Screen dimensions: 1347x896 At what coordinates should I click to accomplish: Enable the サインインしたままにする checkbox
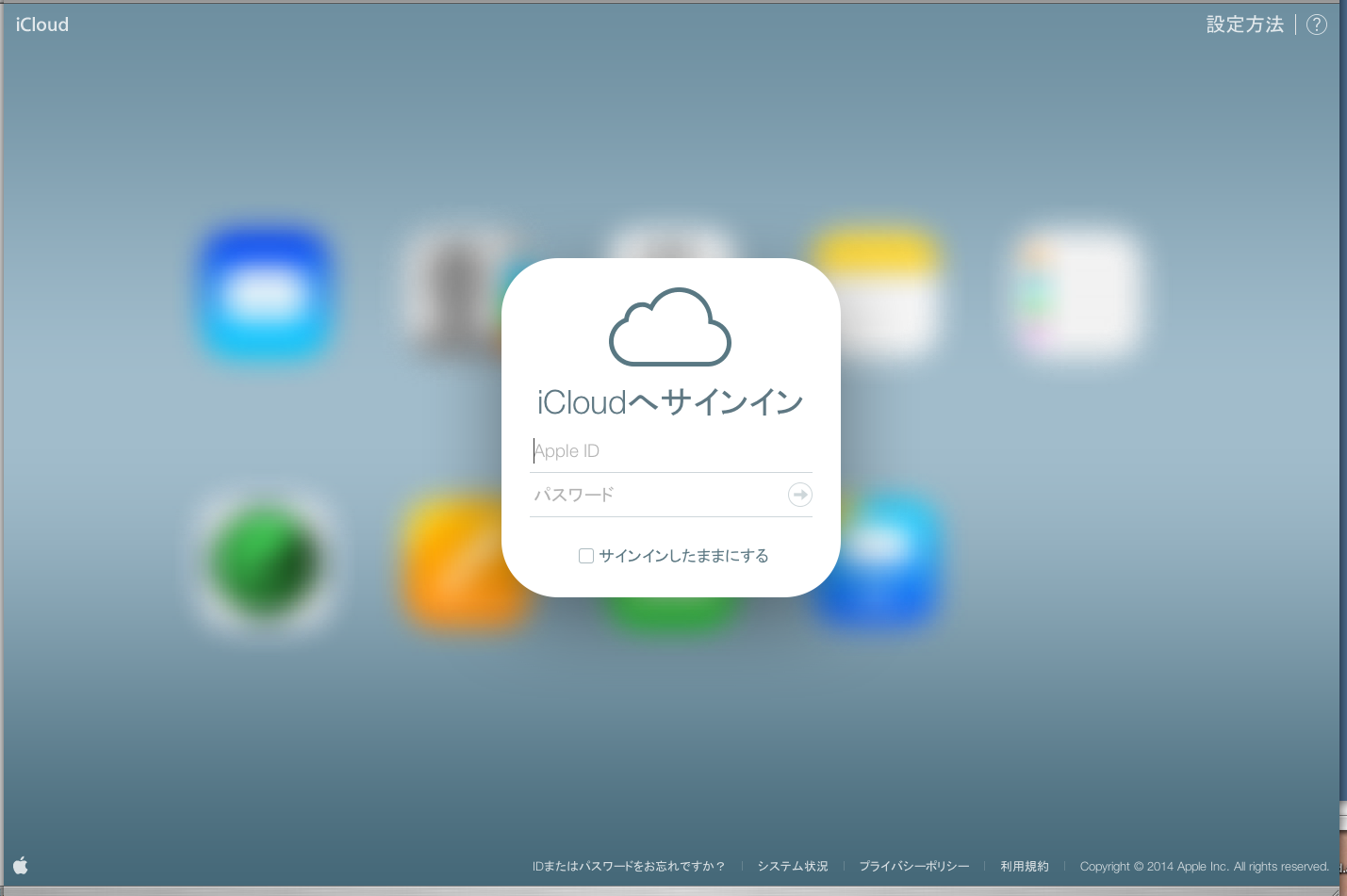[586, 556]
